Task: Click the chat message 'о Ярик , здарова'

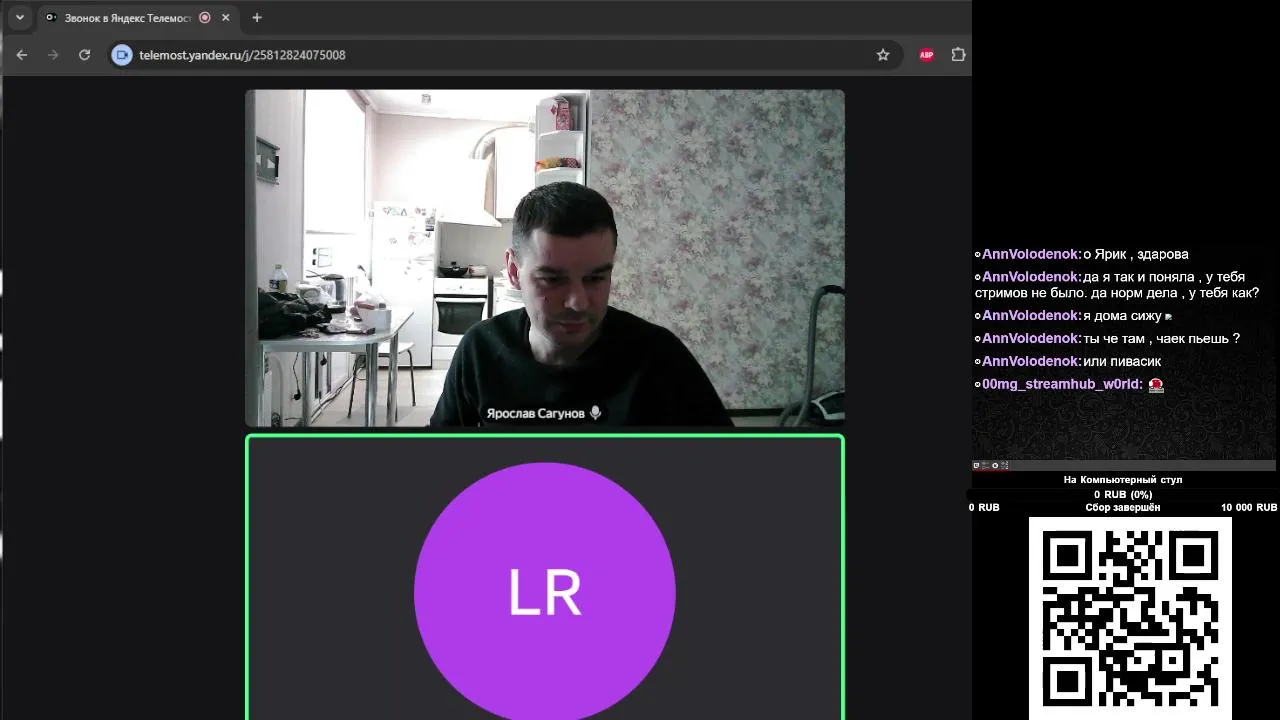Action: 1135,254
